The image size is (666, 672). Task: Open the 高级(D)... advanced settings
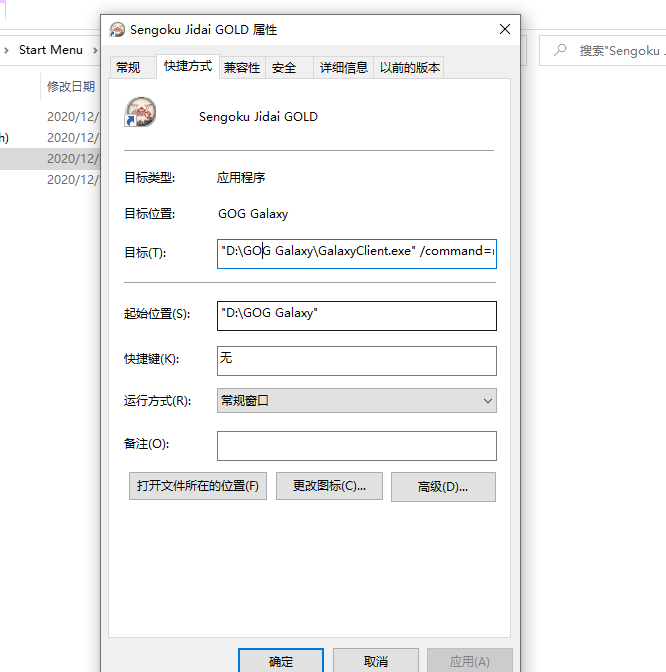[x=443, y=487]
